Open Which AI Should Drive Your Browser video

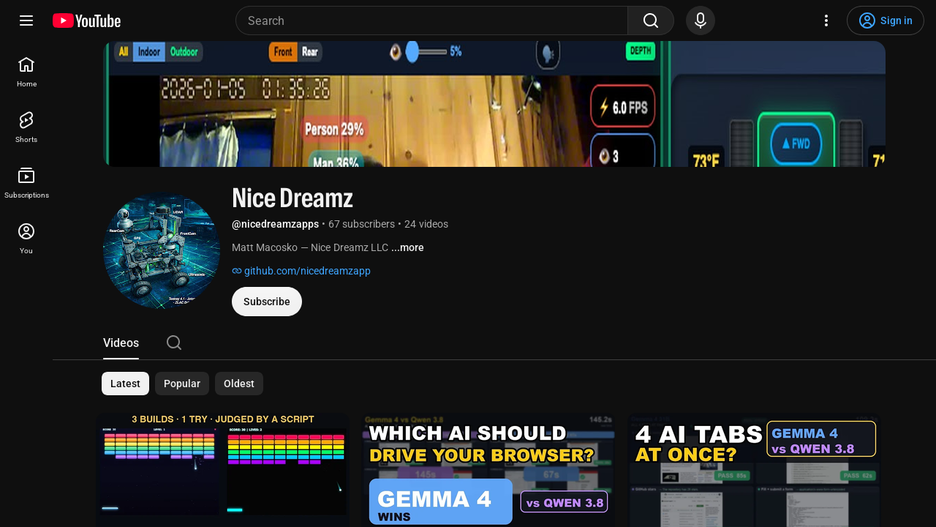(489, 470)
